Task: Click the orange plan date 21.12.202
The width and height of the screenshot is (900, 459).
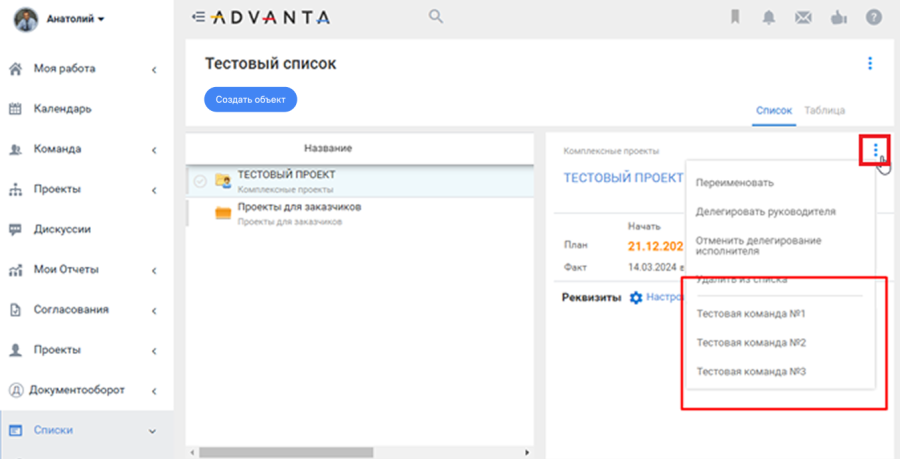Action: tap(655, 247)
